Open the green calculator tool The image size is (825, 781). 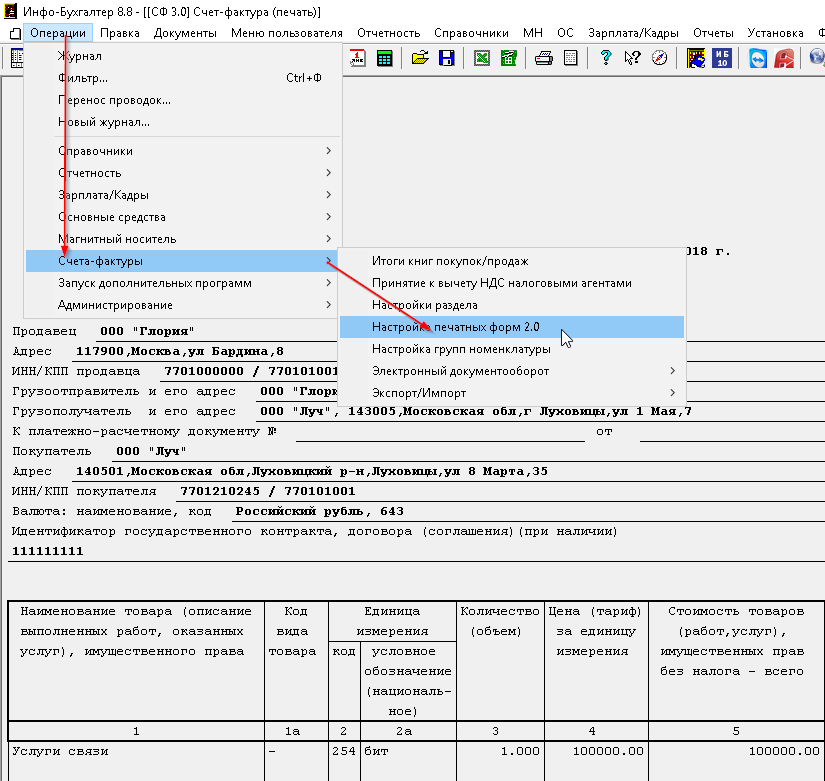point(385,58)
